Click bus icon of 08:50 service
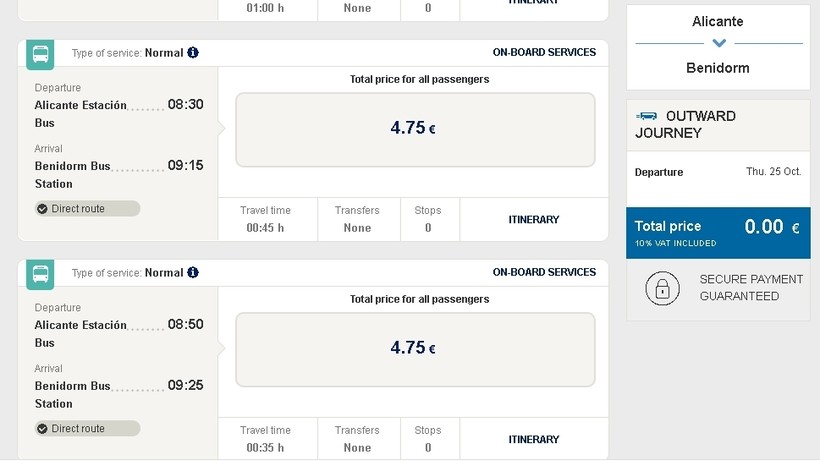 pyautogui.click(x=40, y=274)
